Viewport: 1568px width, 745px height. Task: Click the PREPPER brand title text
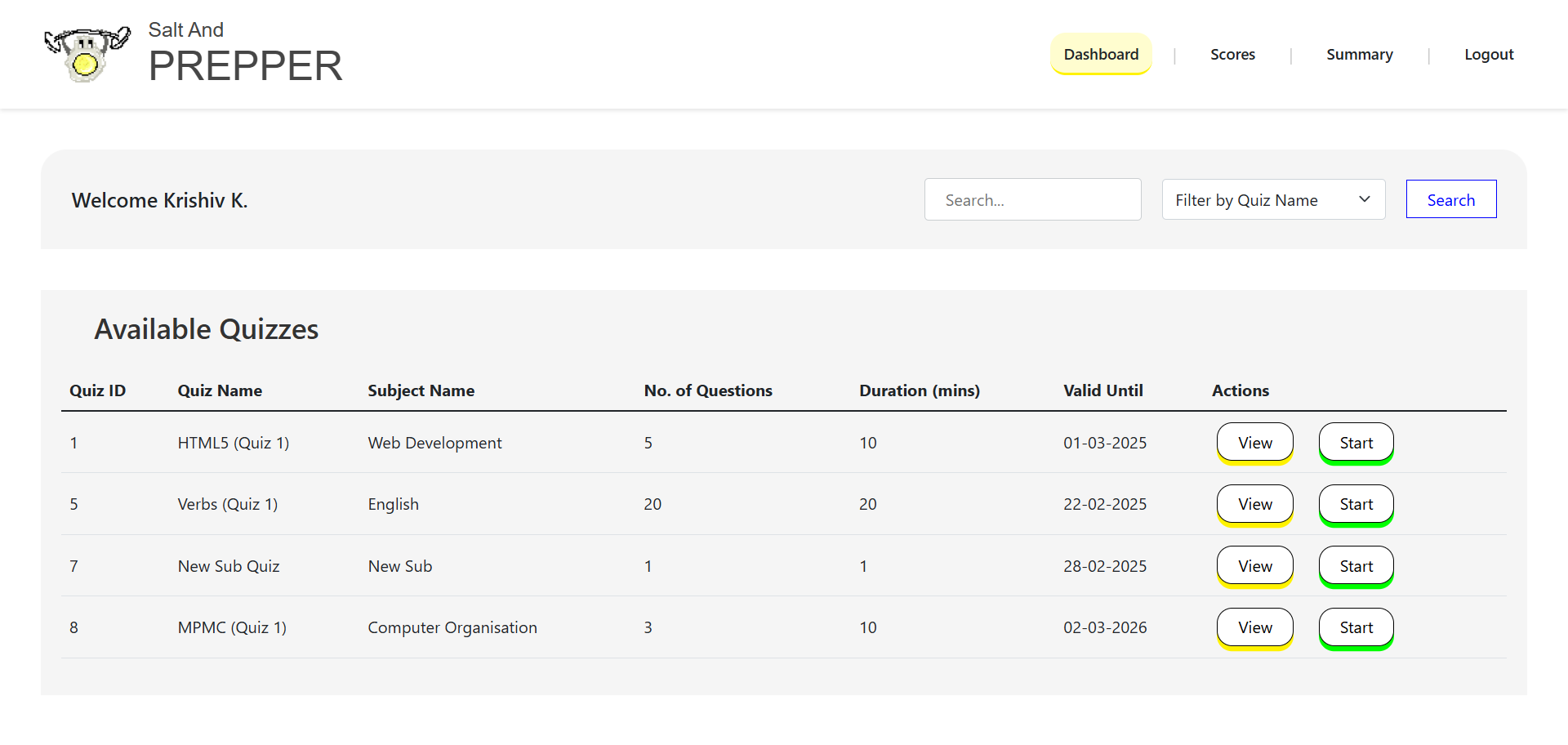[245, 66]
